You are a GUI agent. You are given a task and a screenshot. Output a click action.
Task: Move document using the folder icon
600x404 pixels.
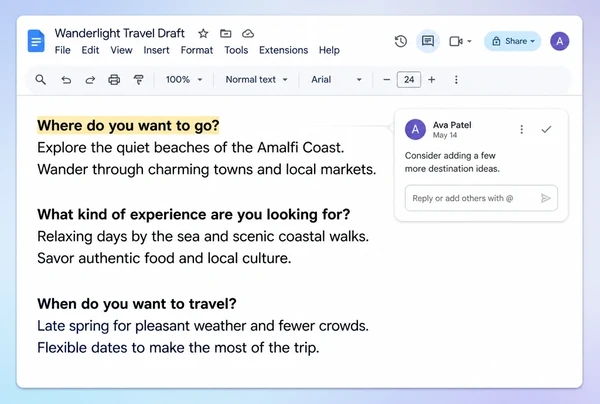pos(226,34)
